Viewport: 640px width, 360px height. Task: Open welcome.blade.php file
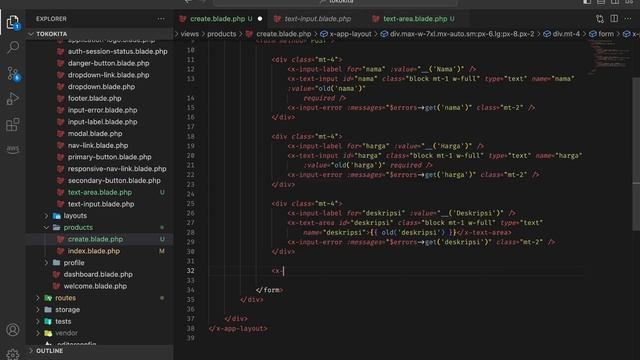[95, 286]
